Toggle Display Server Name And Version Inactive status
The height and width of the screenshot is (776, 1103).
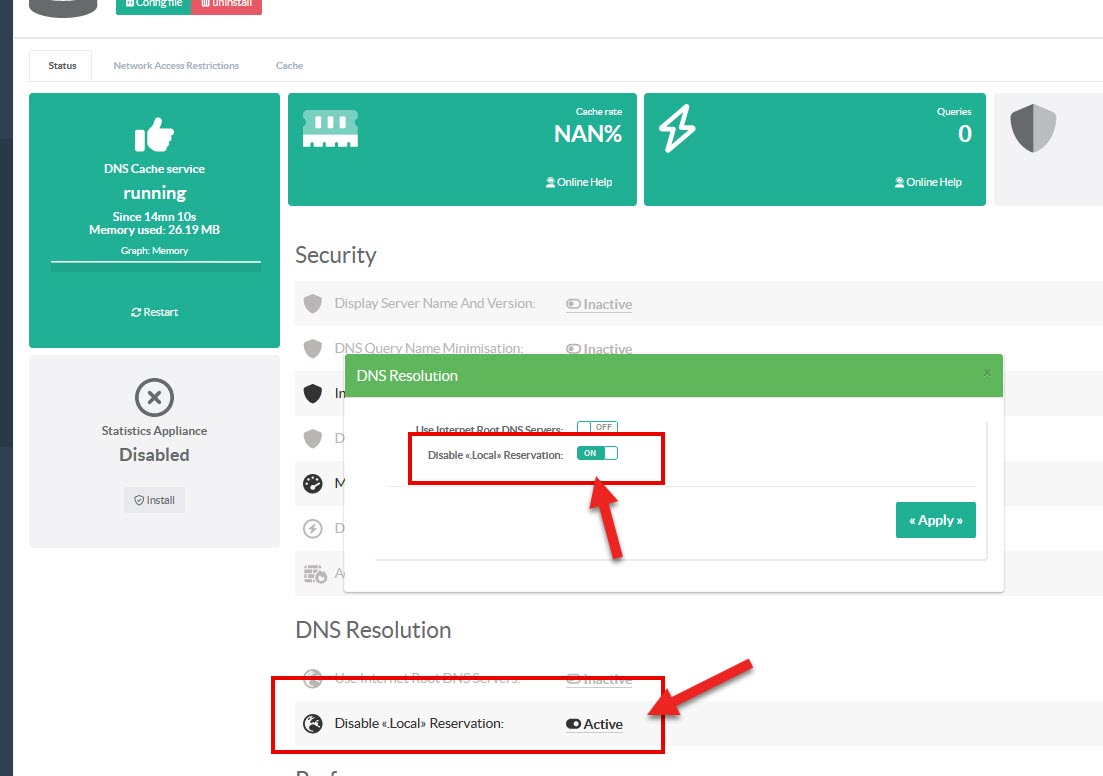(599, 304)
